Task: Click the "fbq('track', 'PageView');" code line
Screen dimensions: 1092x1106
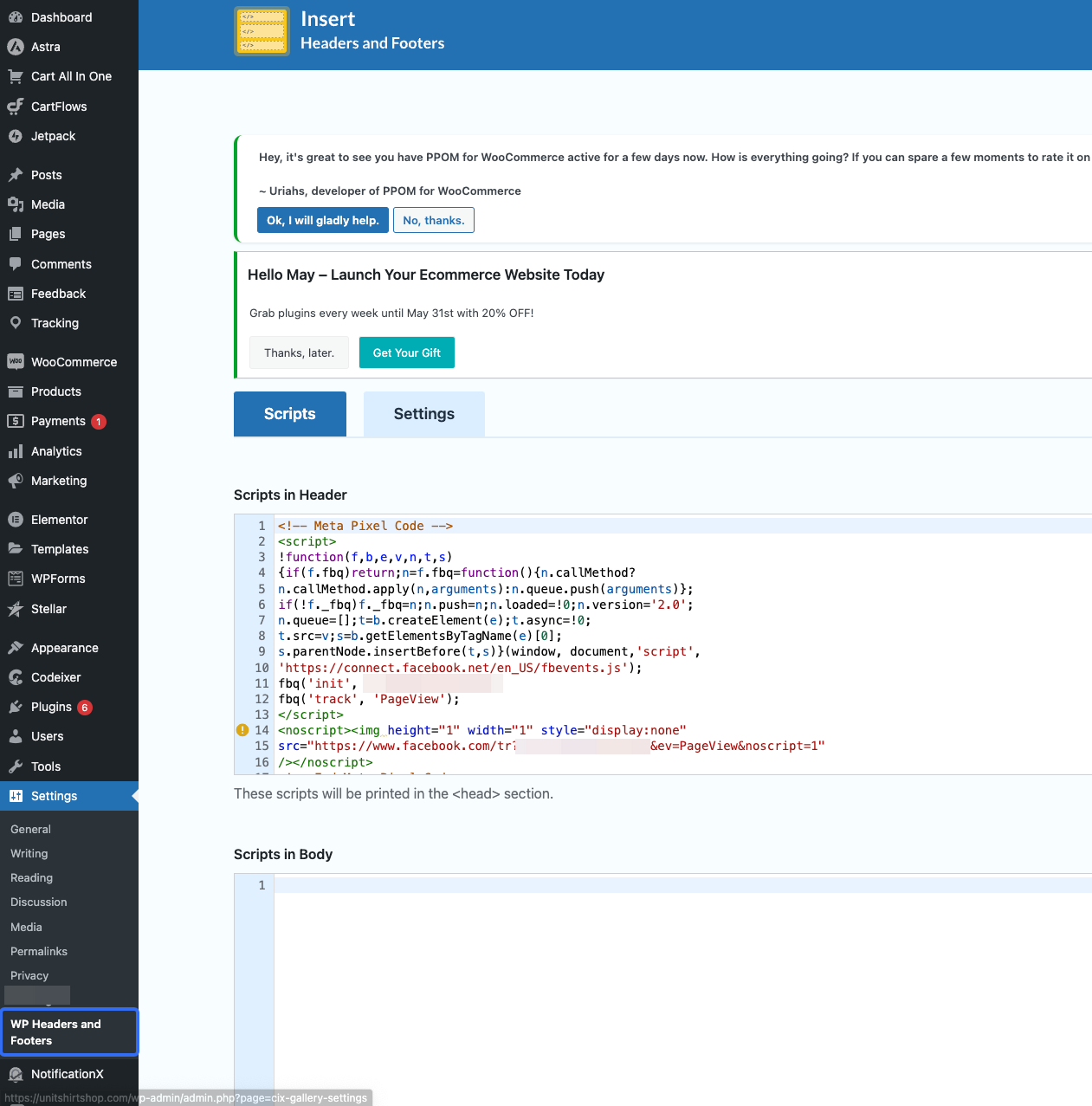Action: pyautogui.click(x=369, y=699)
